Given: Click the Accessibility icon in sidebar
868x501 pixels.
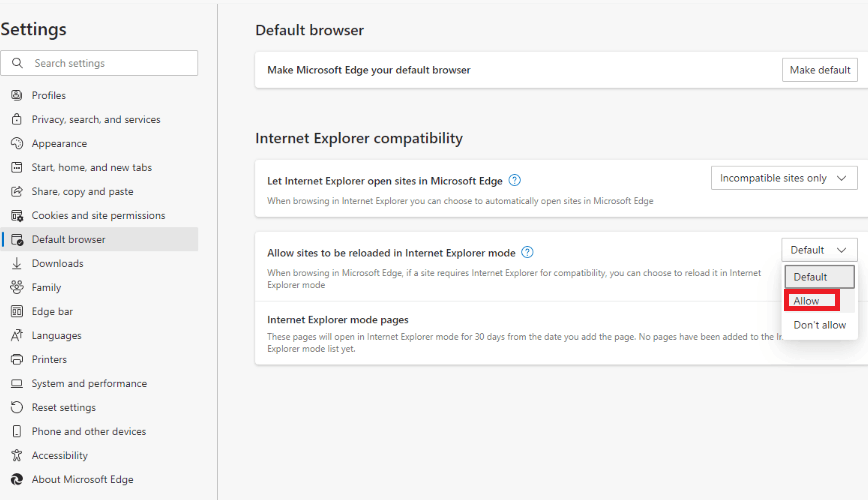Looking at the screenshot, I should [16, 456].
